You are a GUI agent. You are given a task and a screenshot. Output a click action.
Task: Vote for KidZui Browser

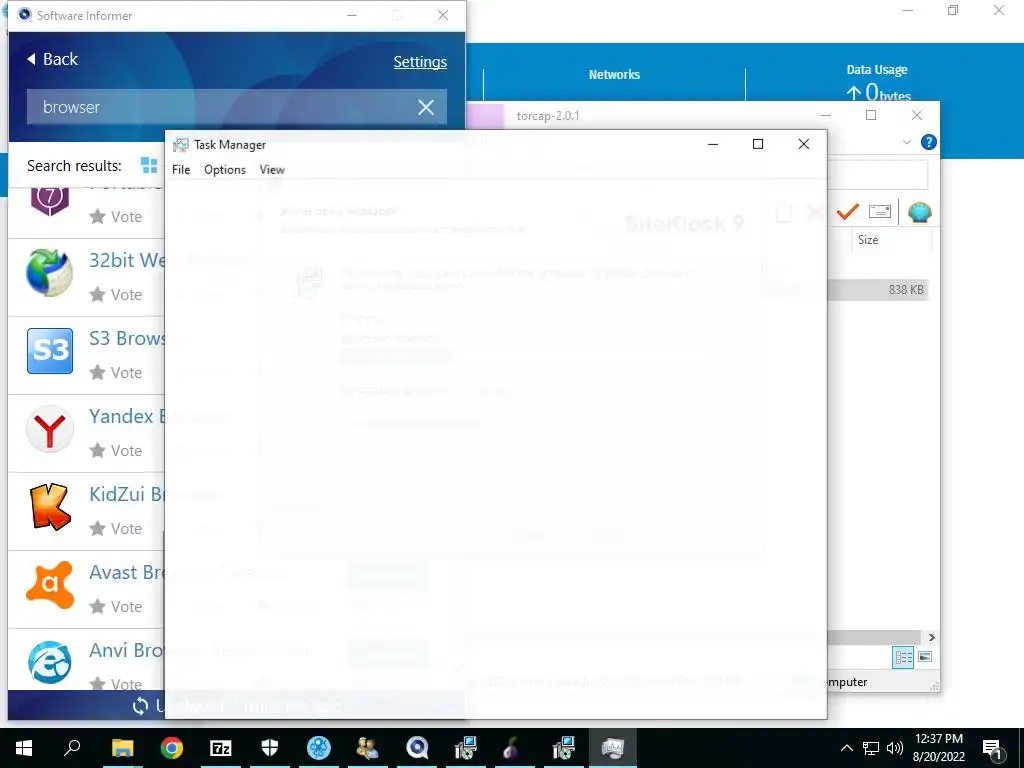tap(116, 528)
